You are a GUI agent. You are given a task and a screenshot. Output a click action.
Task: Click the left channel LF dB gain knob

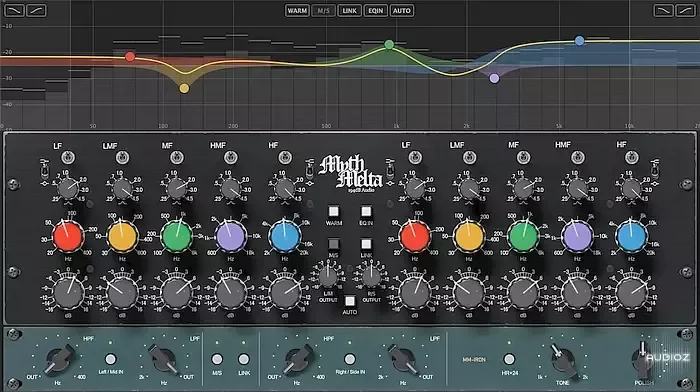68,292
